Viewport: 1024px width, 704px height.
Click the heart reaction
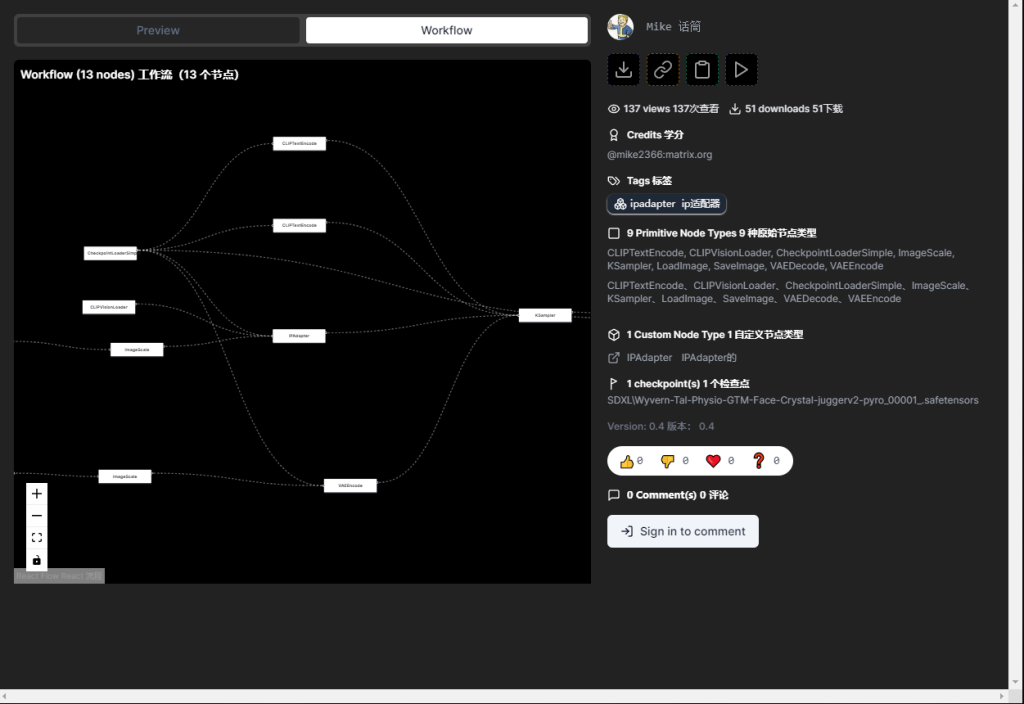click(713, 461)
